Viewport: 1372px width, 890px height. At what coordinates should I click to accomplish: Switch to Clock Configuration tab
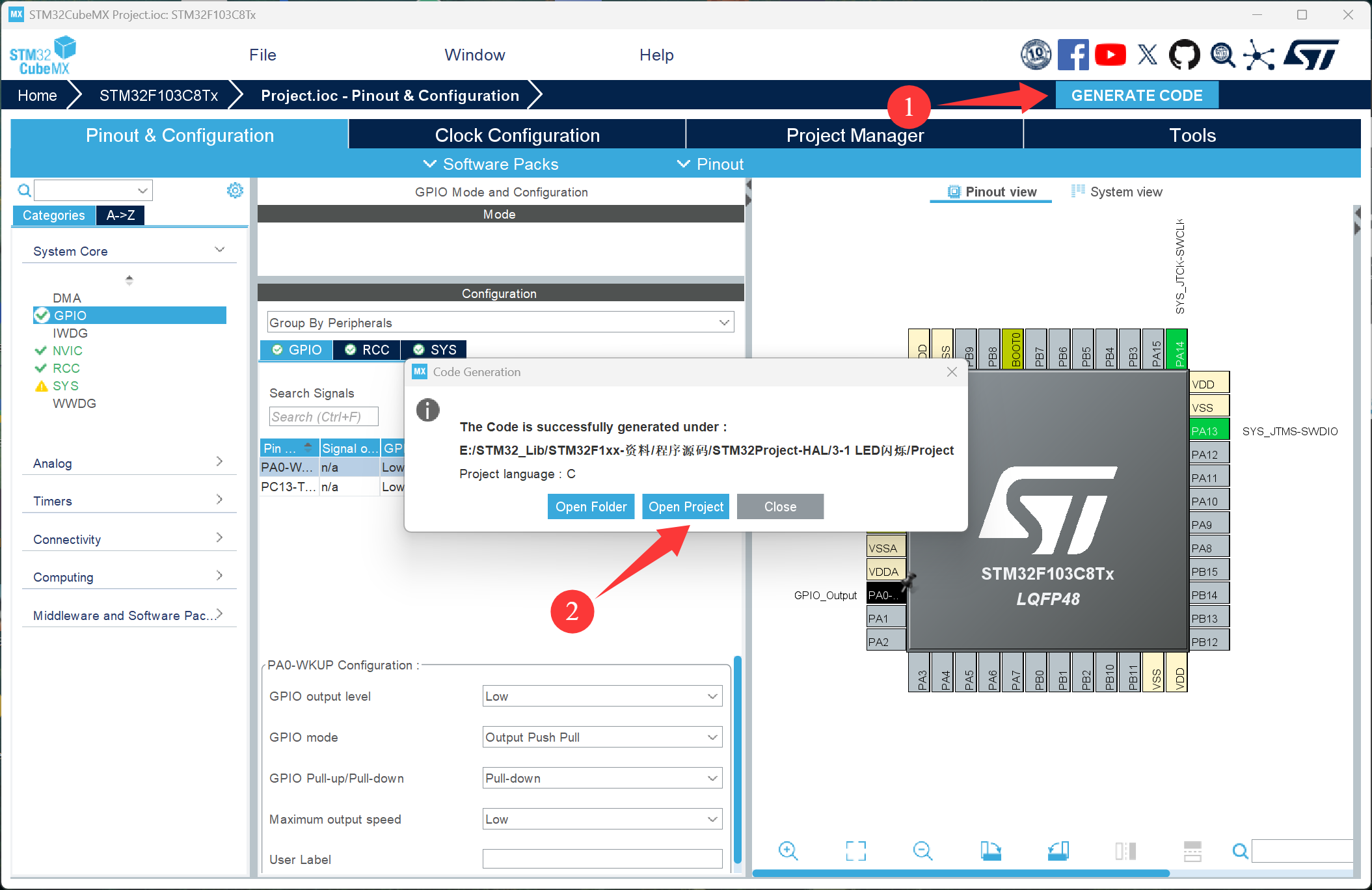coord(517,135)
